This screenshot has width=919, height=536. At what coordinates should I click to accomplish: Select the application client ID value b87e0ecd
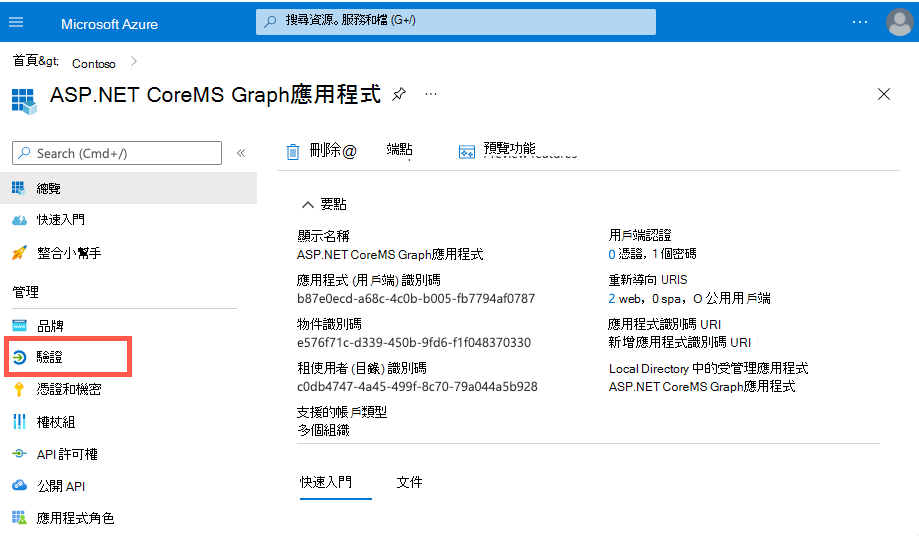pyautogui.click(x=416, y=299)
